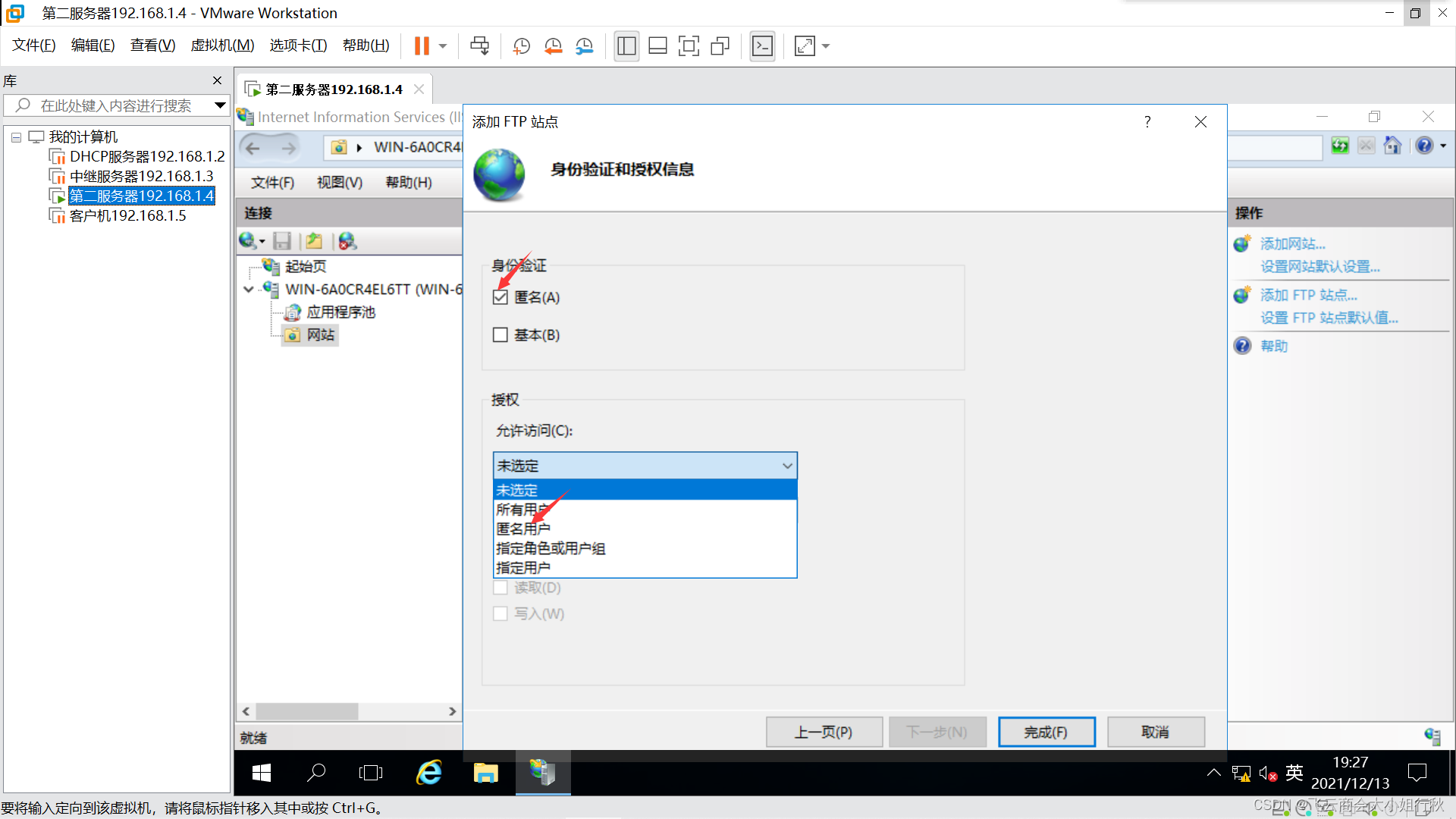This screenshot has height=819, width=1456.
Task: Toggle the library sidebar view icon
Action: 626,46
